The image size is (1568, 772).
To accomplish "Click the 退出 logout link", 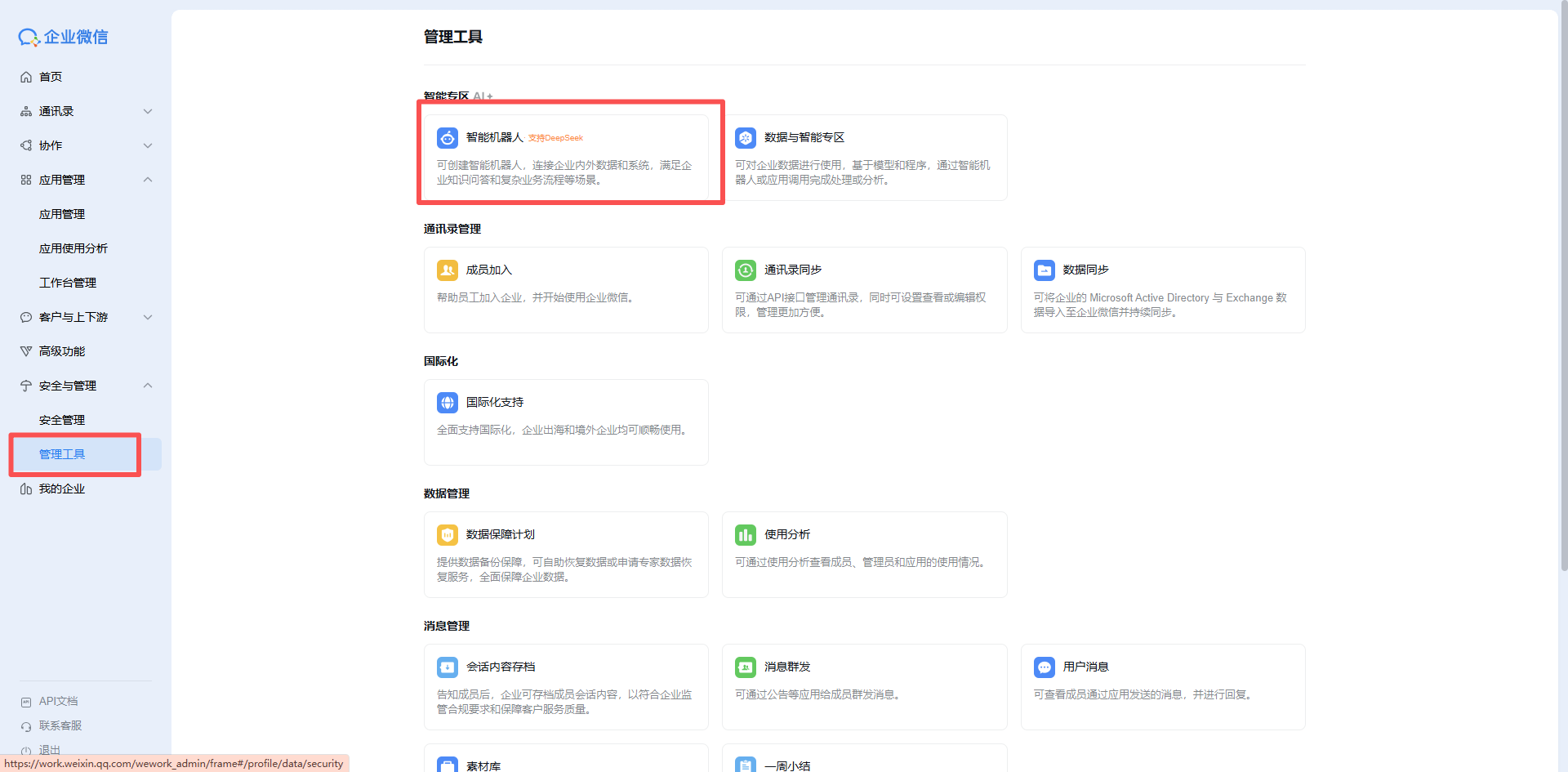I will pos(50,750).
